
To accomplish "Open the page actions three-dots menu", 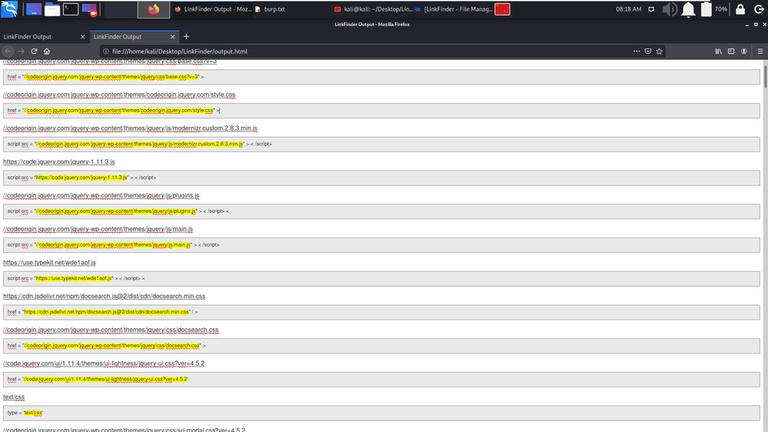I will (x=636, y=51).
